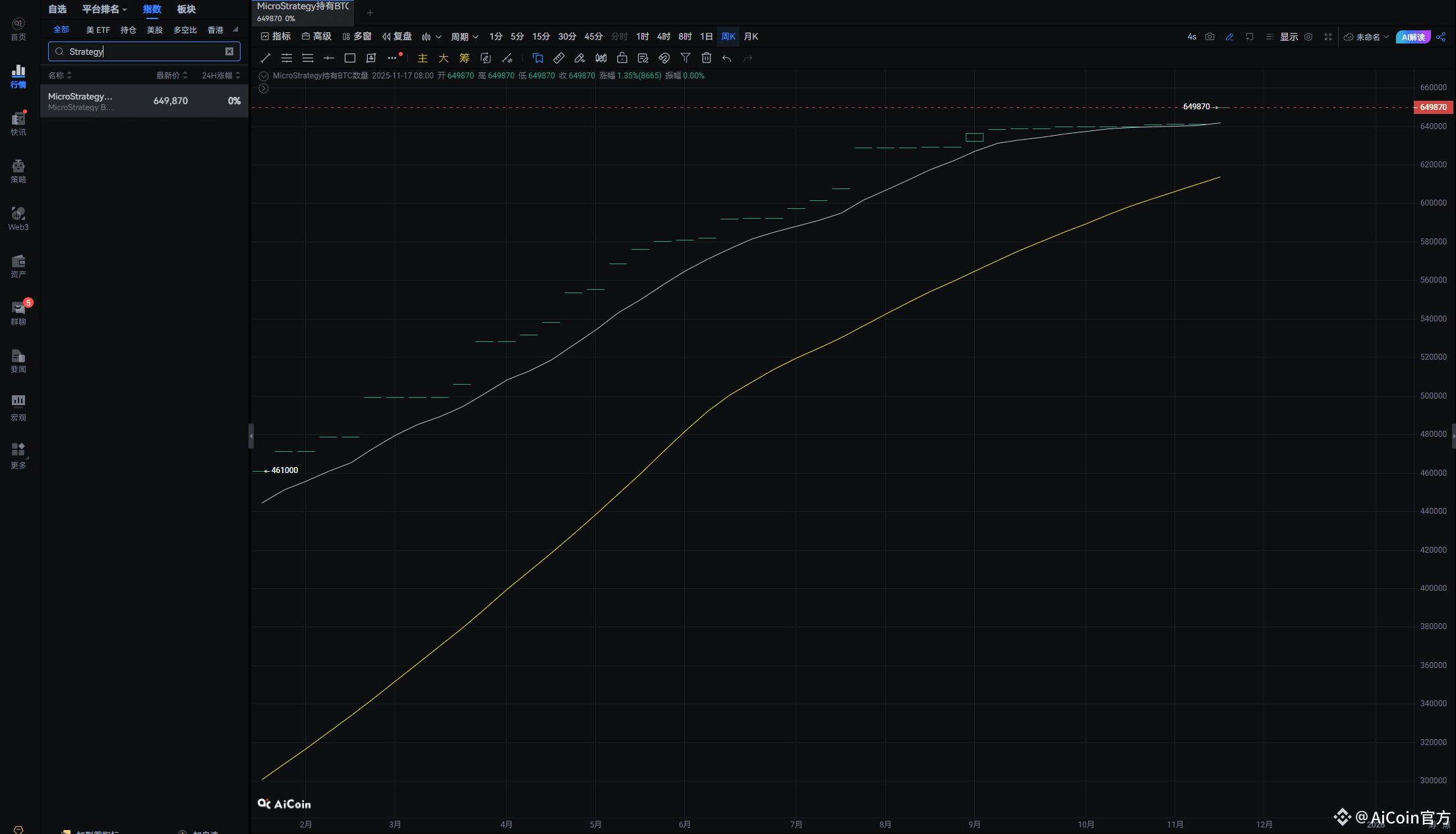Image resolution: width=1456 pixels, height=834 pixels.
Task: Toggle the lock drawings icon
Action: (622, 58)
